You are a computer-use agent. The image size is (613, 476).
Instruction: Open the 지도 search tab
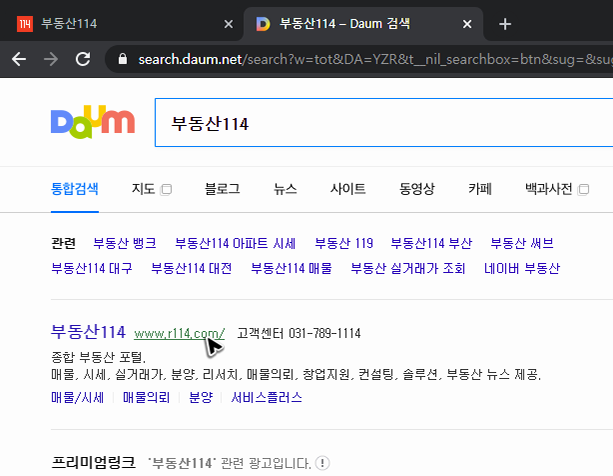click(x=143, y=189)
